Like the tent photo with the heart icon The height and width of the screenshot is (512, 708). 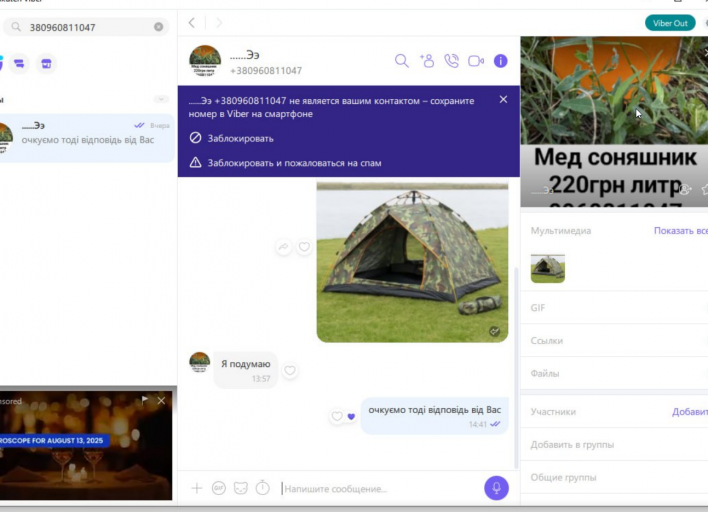304,247
